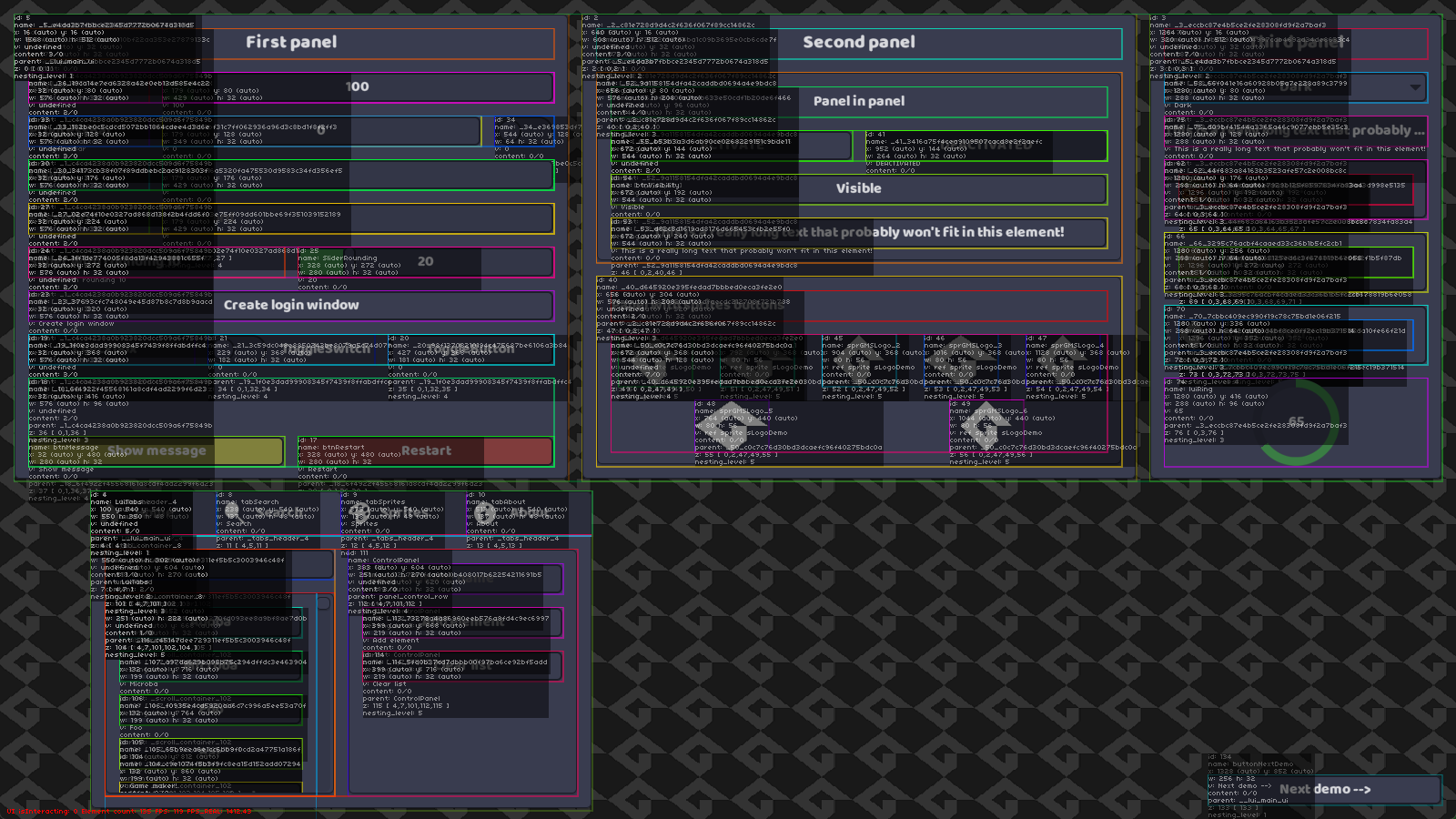Click the Rounding slider showing 20
Viewport: 1456px width, 819px height.
pos(426,262)
